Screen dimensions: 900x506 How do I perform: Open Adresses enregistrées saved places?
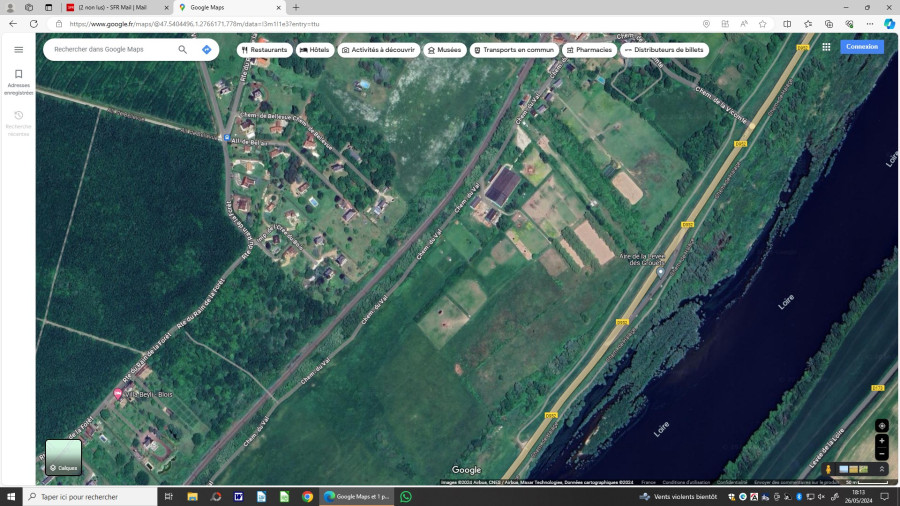point(18,81)
